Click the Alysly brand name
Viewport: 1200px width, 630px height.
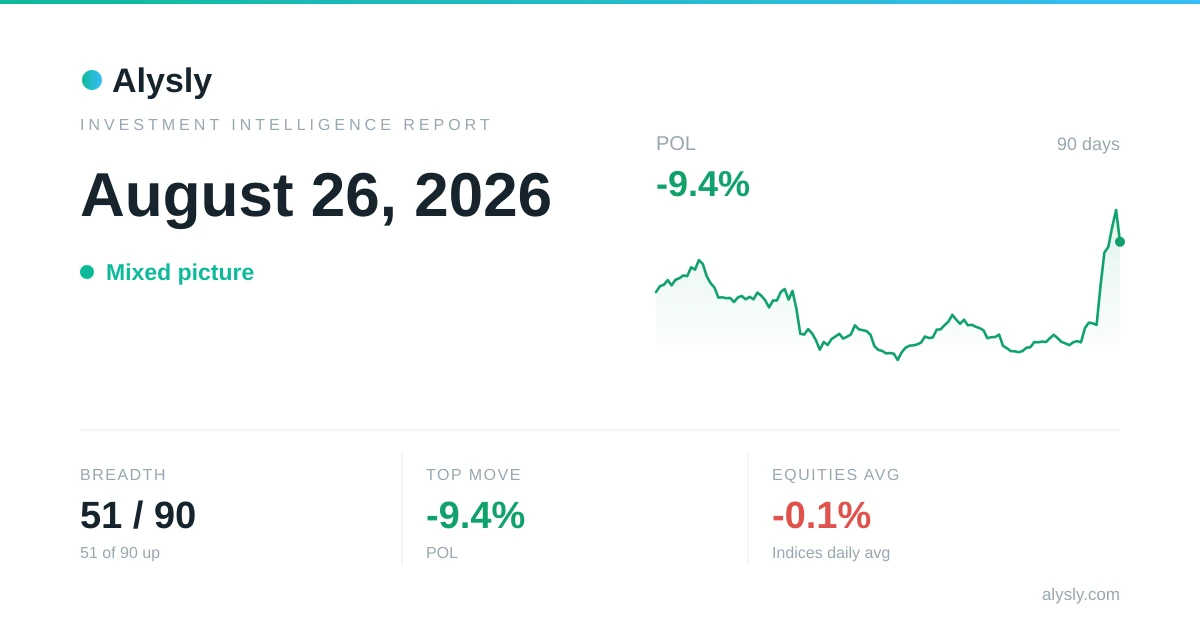click(x=162, y=80)
